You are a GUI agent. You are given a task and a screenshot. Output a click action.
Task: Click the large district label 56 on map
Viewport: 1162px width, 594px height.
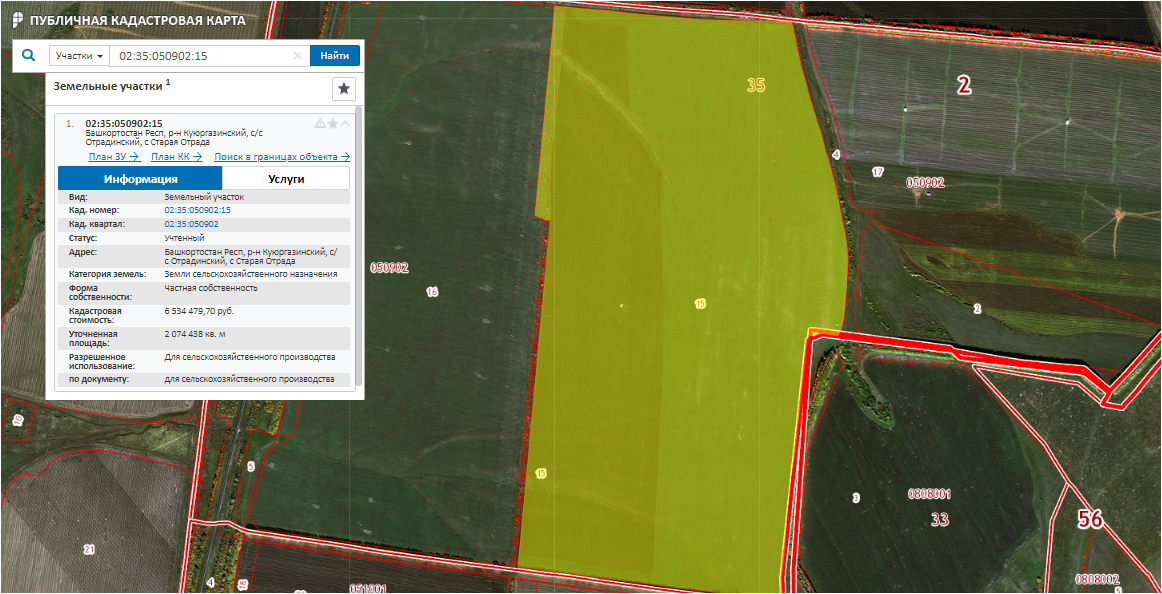(x=1090, y=520)
